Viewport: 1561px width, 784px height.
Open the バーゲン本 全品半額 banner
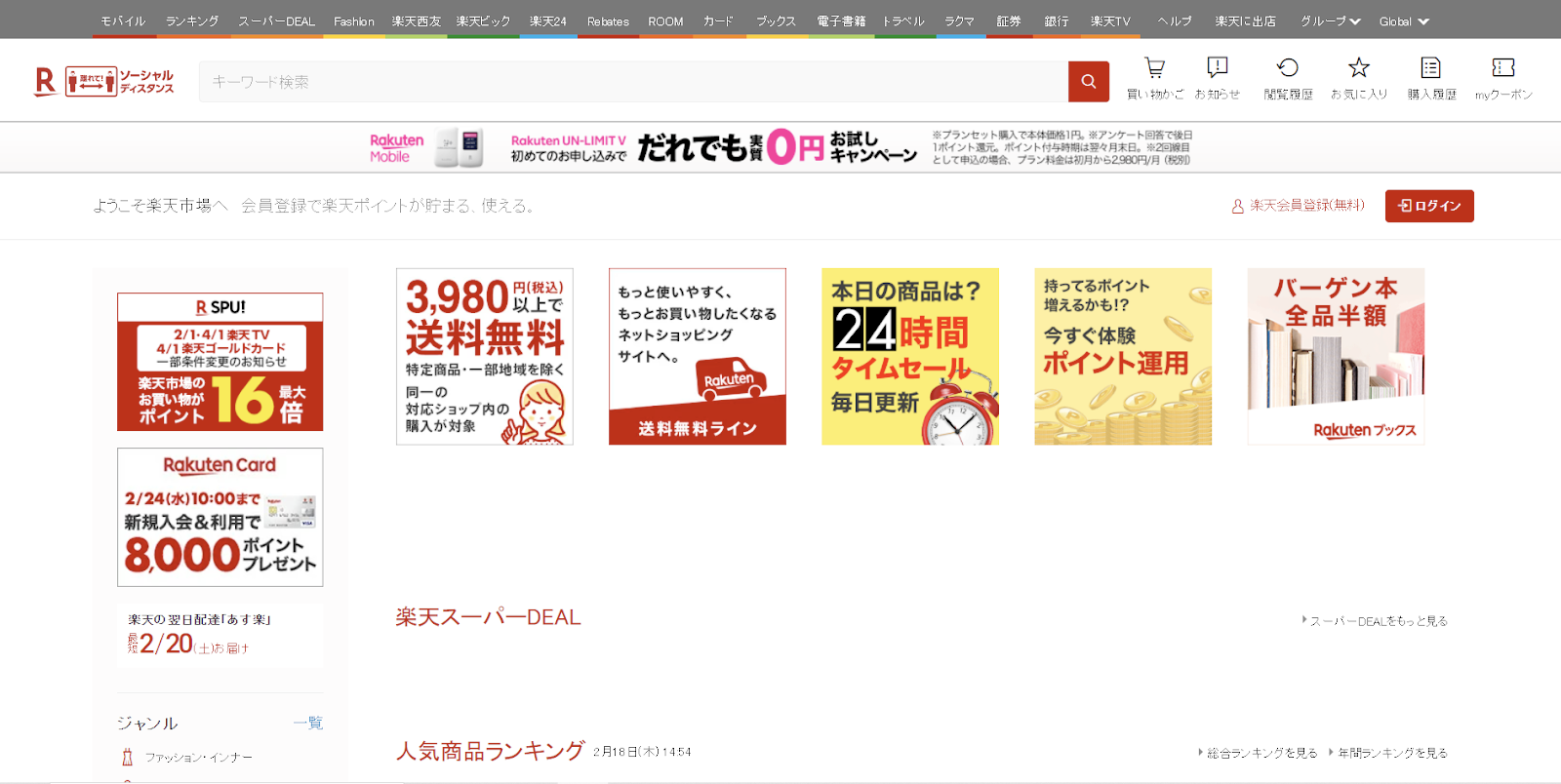coord(1336,357)
